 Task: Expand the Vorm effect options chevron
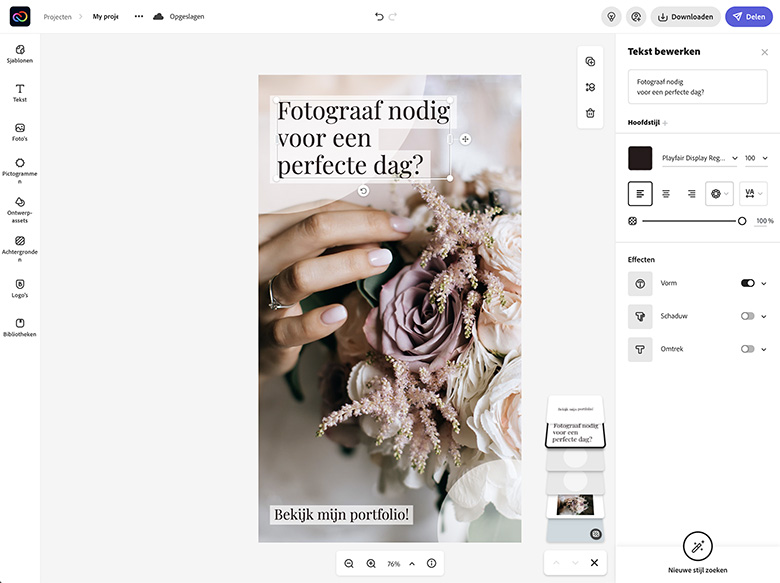point(764,284)
